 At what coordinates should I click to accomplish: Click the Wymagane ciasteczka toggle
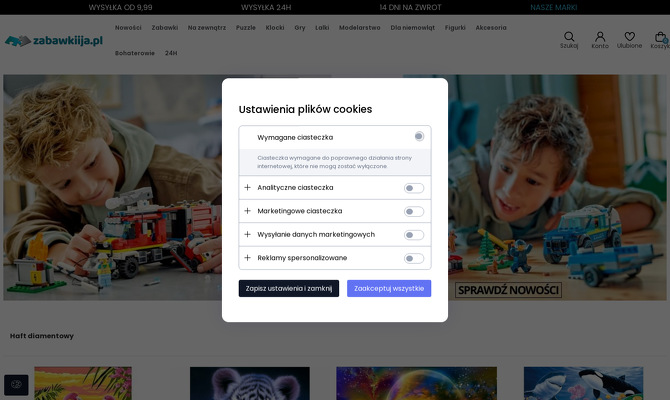coord(419,136)
